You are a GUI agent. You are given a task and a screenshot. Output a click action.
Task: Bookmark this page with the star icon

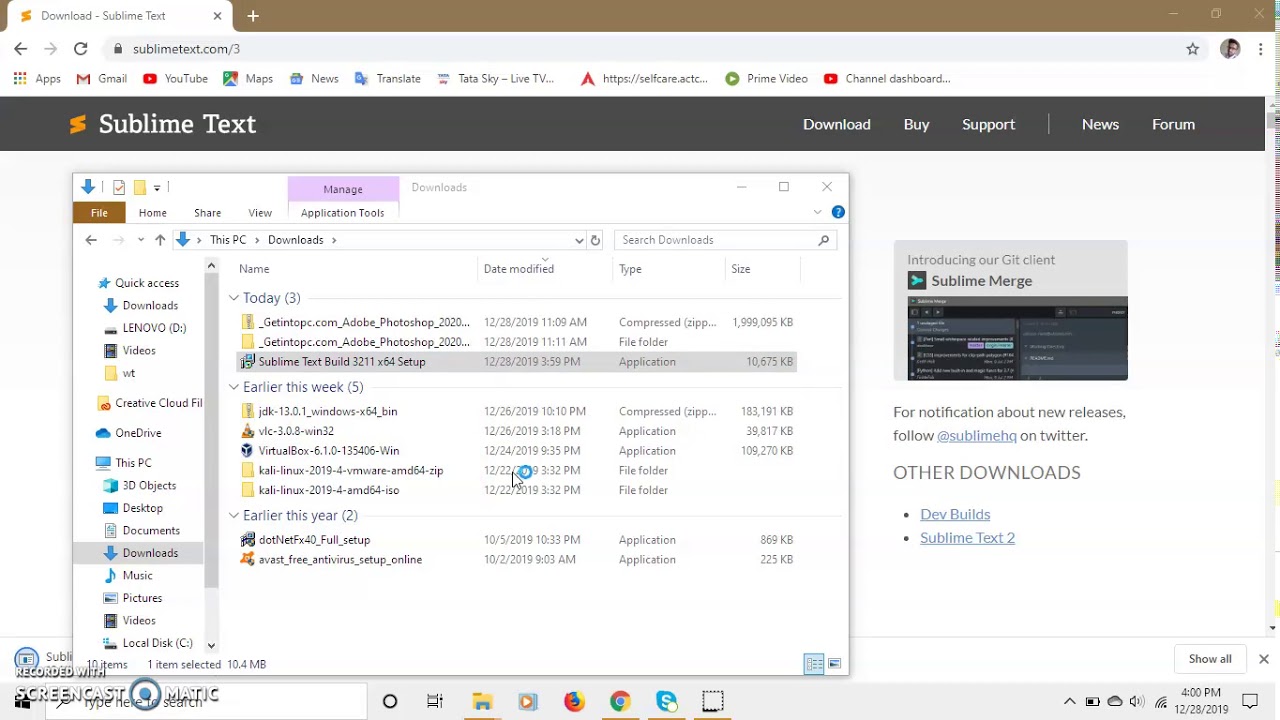(1192, 49)
